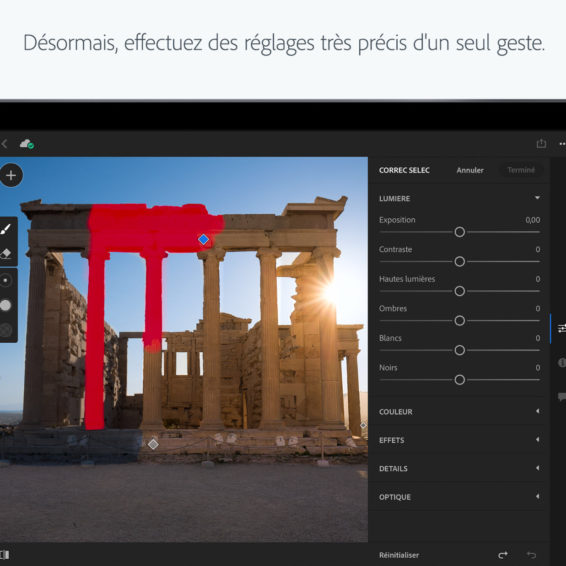
Task: Add a new selective correction with plus
Action: [11, 175]
